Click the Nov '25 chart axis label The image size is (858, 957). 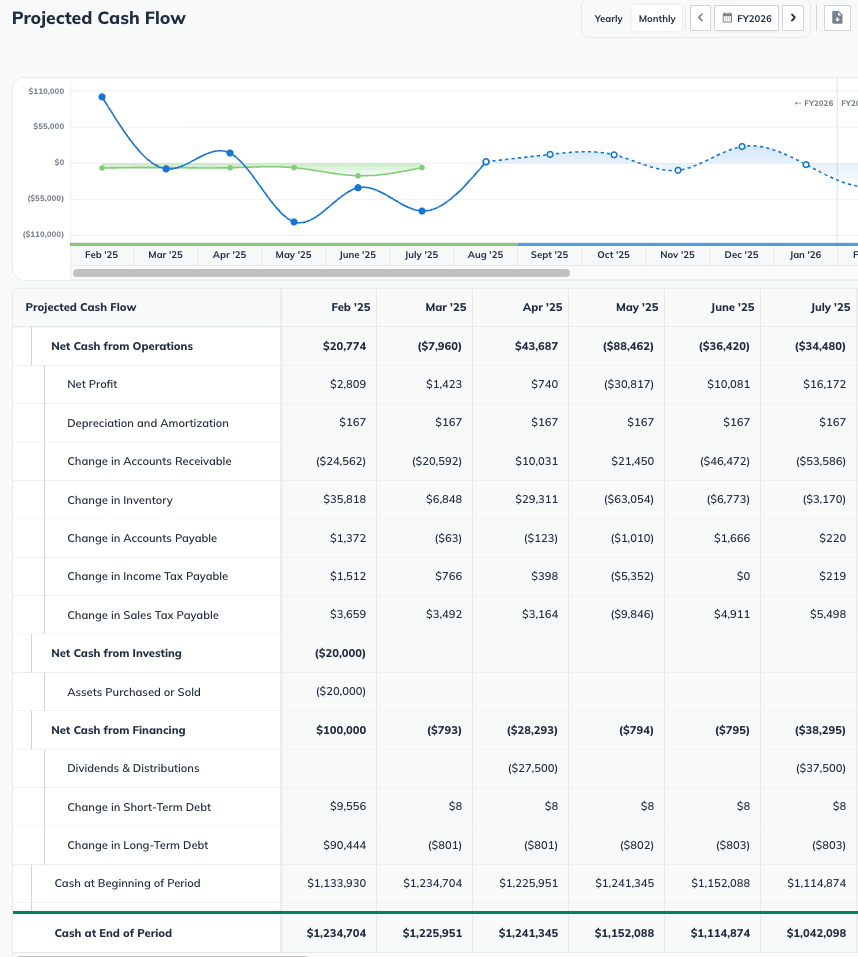tap(677, 255)
